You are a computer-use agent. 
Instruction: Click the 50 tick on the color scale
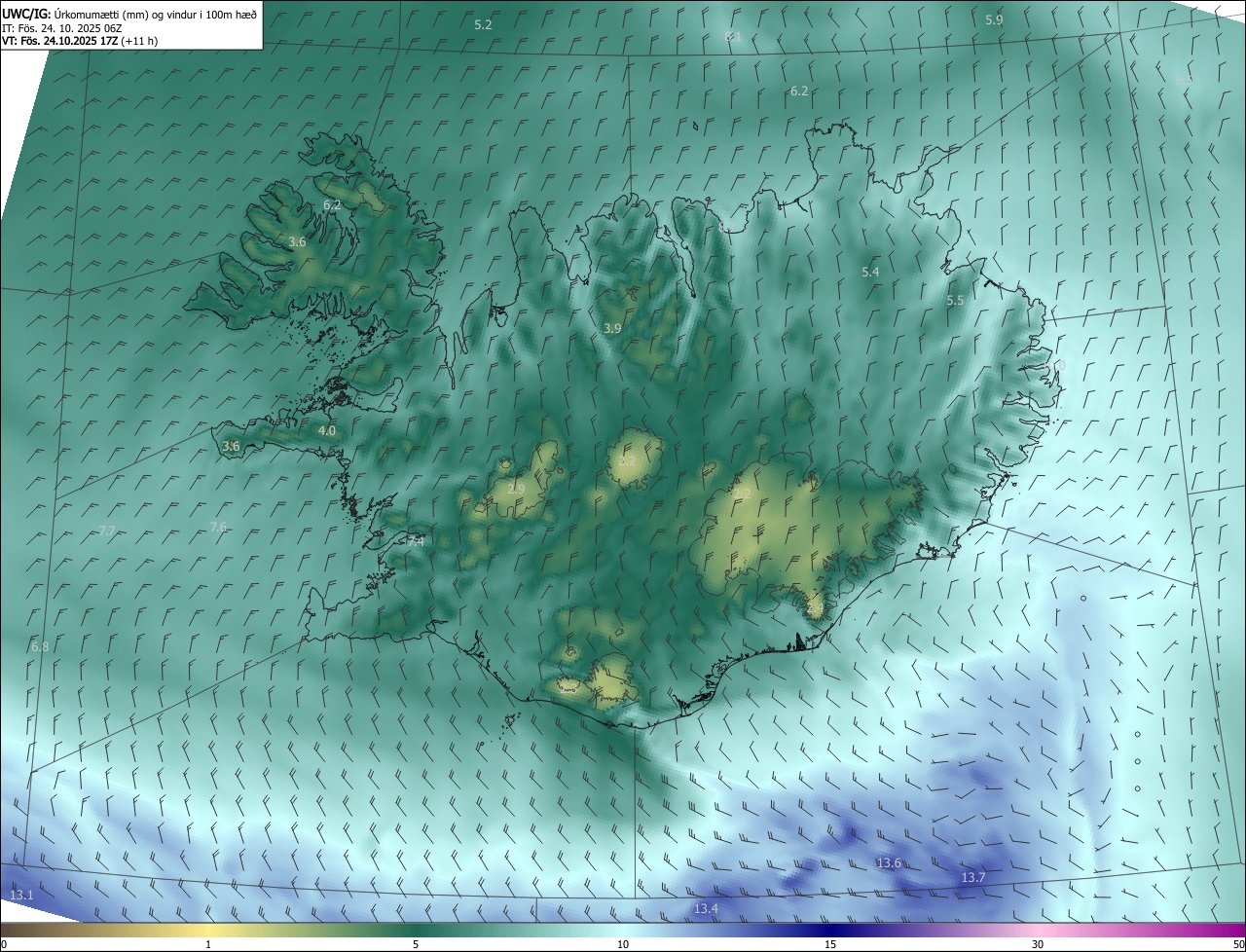(x=1238, y=945)
